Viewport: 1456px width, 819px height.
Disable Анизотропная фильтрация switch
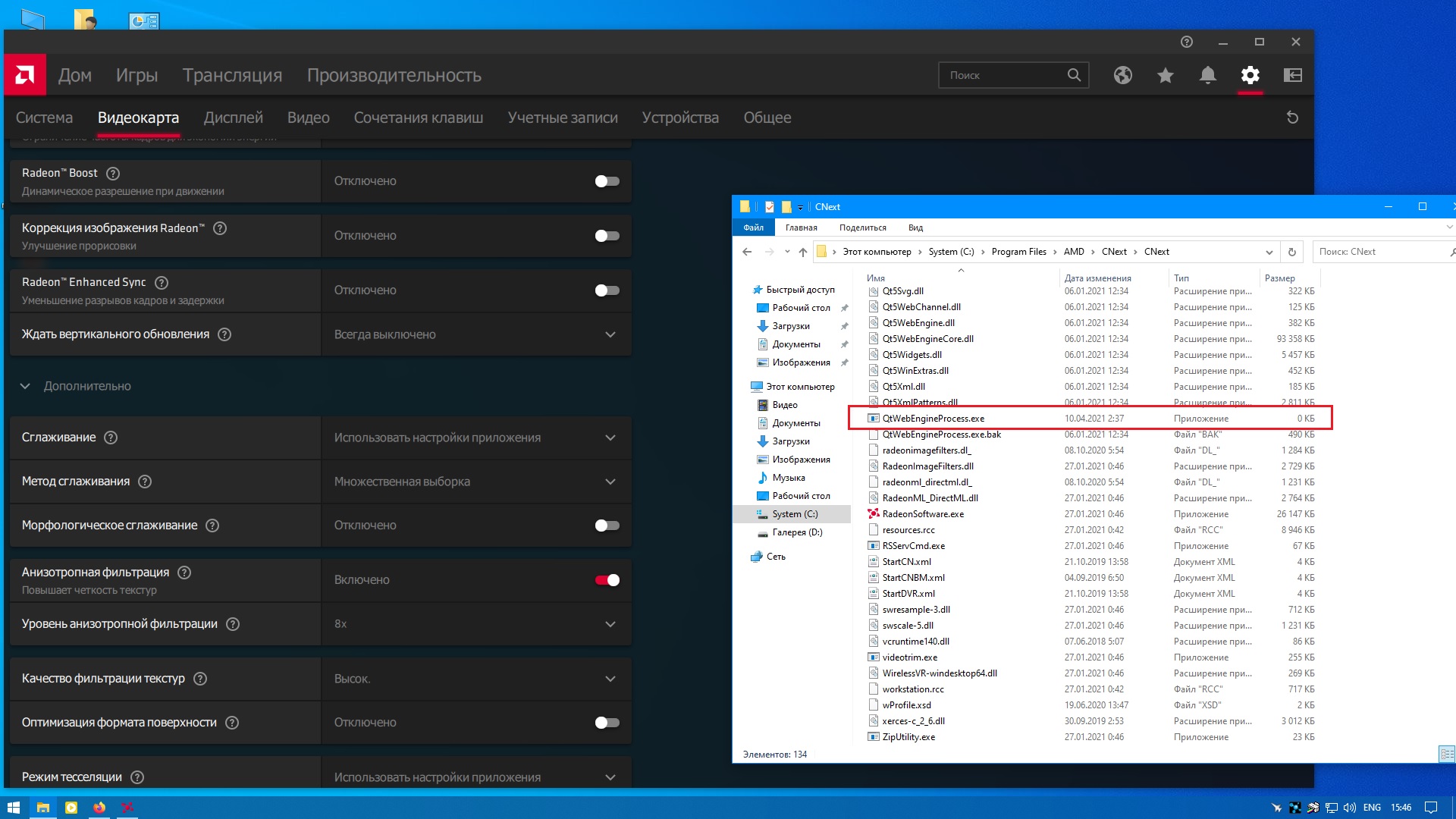pyautogui.click(x=607, y=580)
